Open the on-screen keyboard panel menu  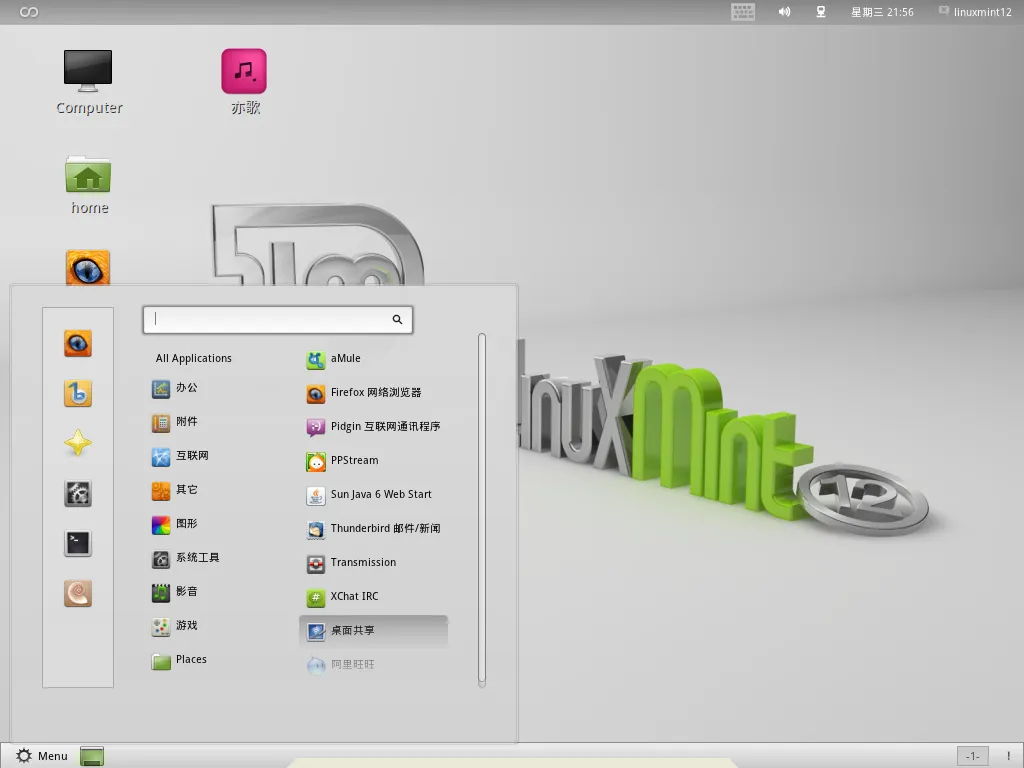click(742, 12)
